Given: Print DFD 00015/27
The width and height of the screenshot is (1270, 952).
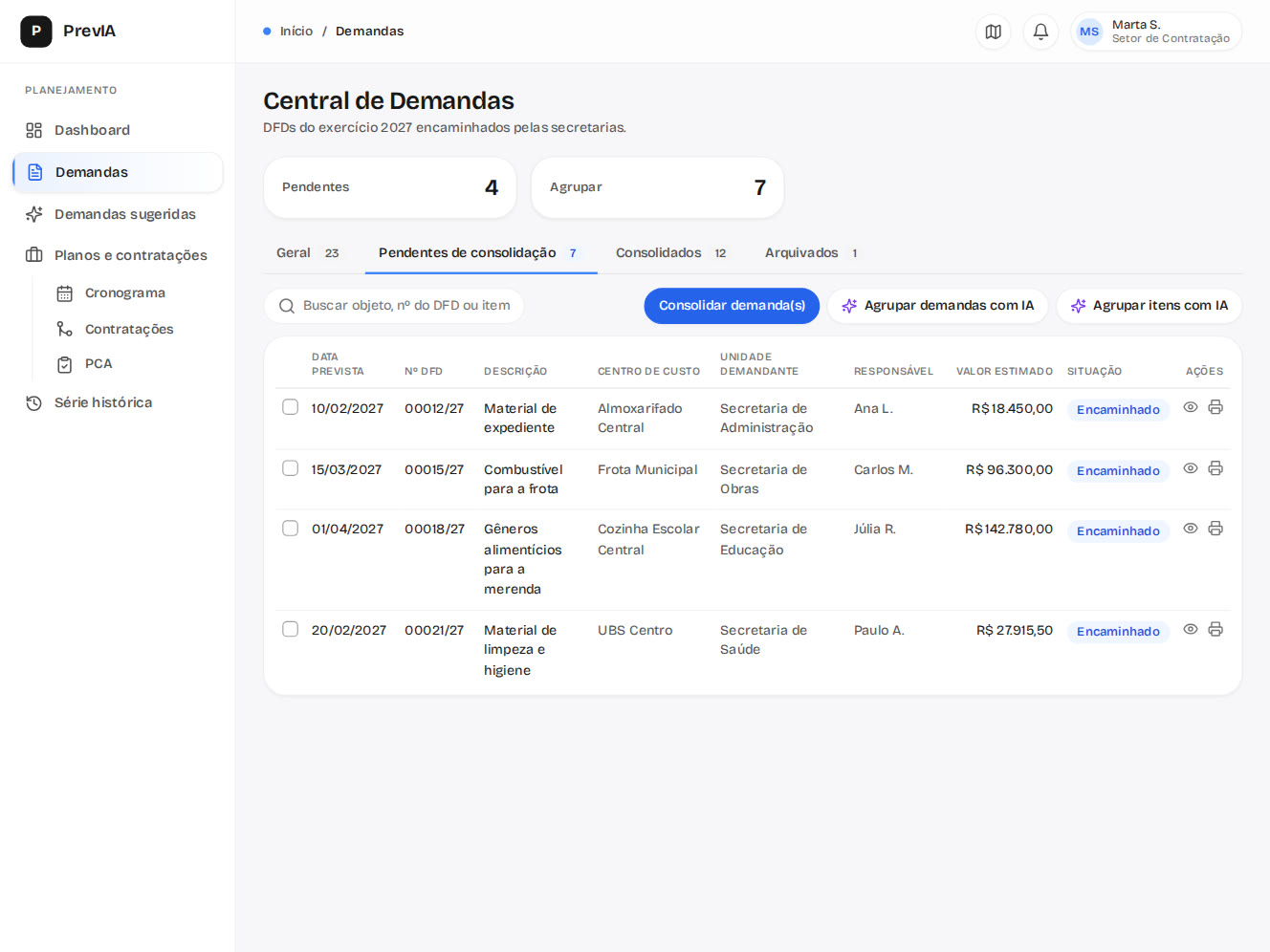Looking at the screenshot, I should click(x=1215, y=468).
